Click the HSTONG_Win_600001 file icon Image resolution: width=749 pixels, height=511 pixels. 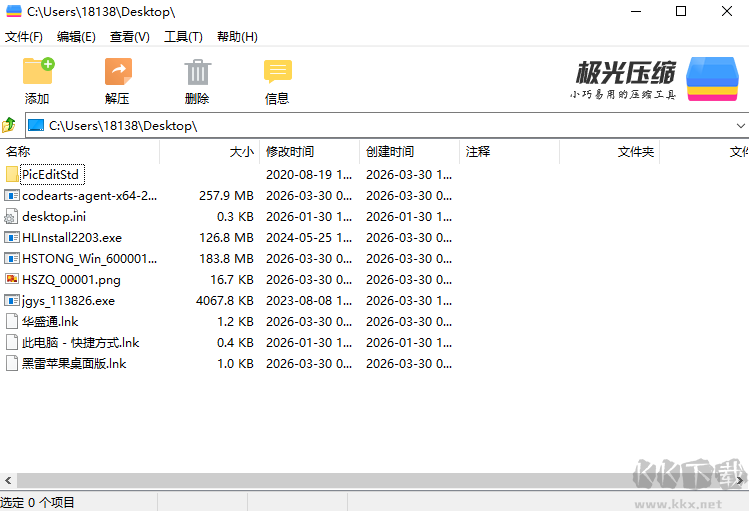click(x=12, y=258)
